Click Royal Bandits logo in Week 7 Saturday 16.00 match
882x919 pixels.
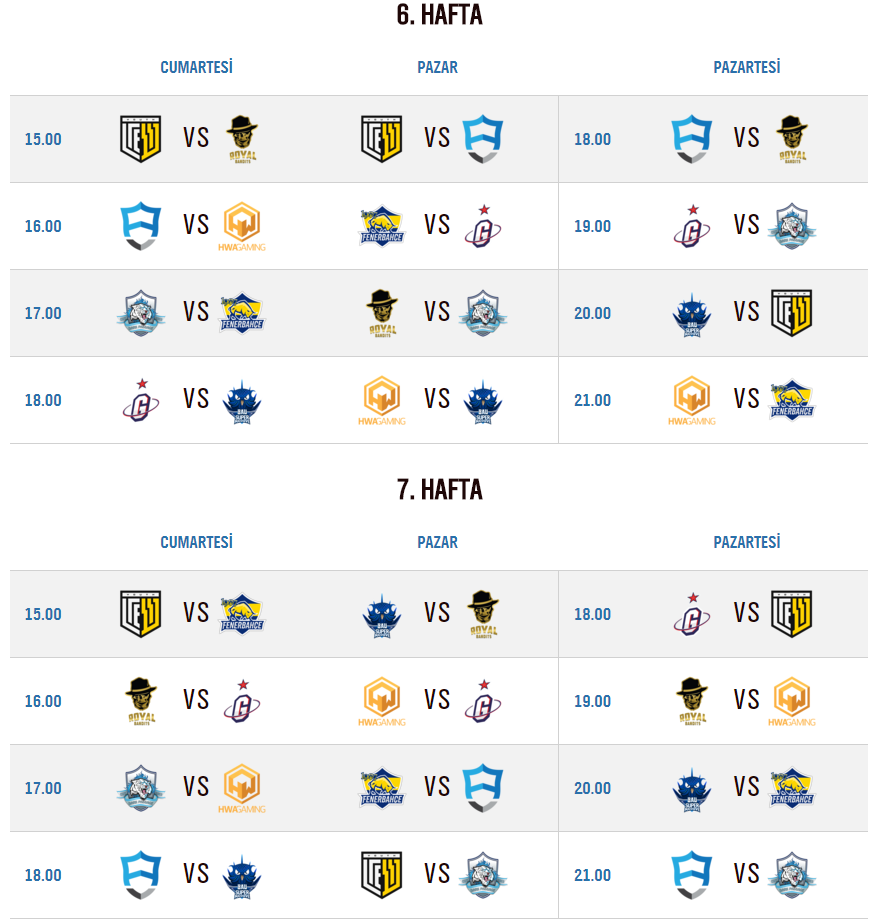(x=141, y=701)
